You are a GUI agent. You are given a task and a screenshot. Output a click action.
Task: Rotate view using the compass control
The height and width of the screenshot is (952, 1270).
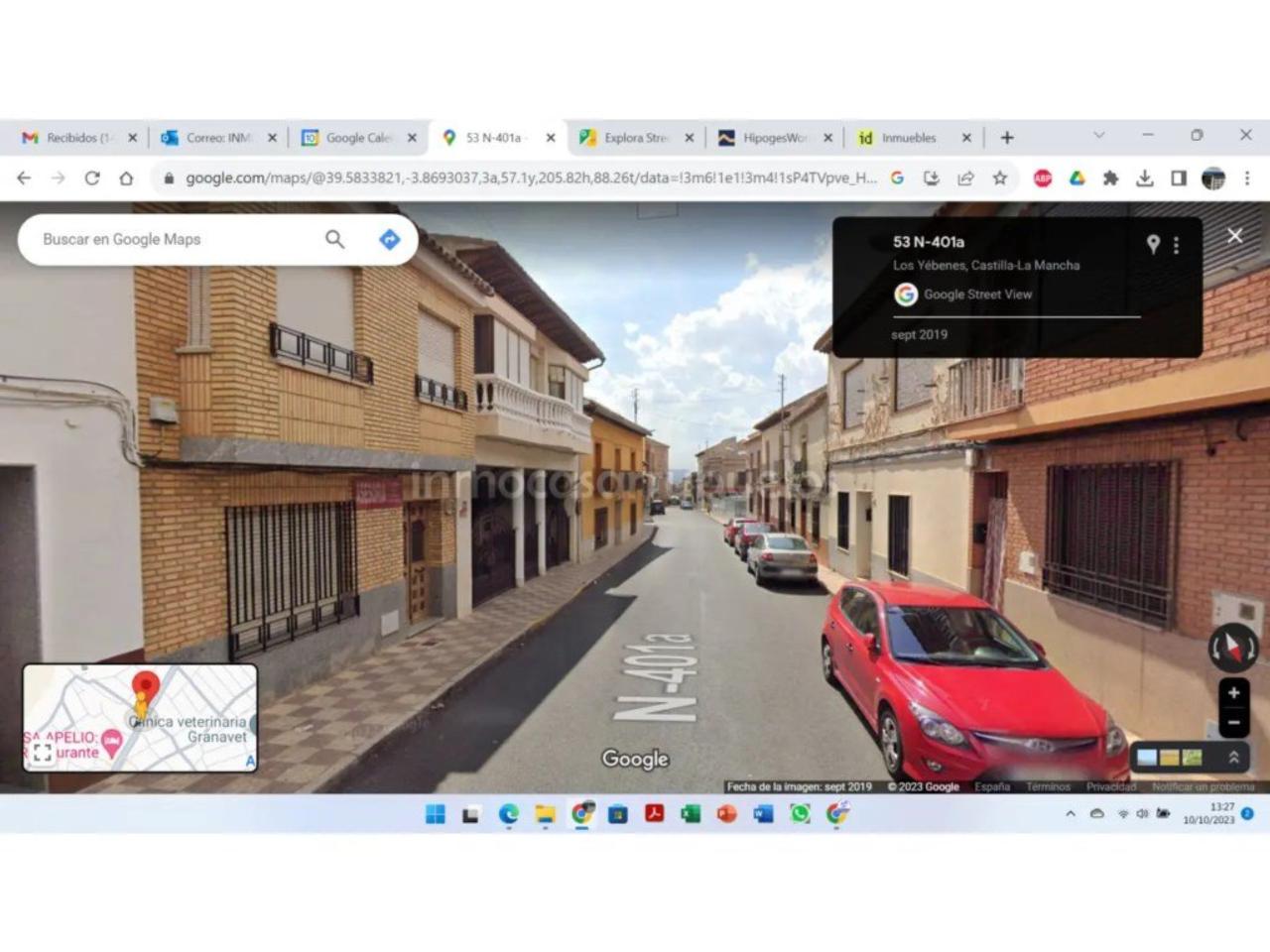click(1232, 649)
